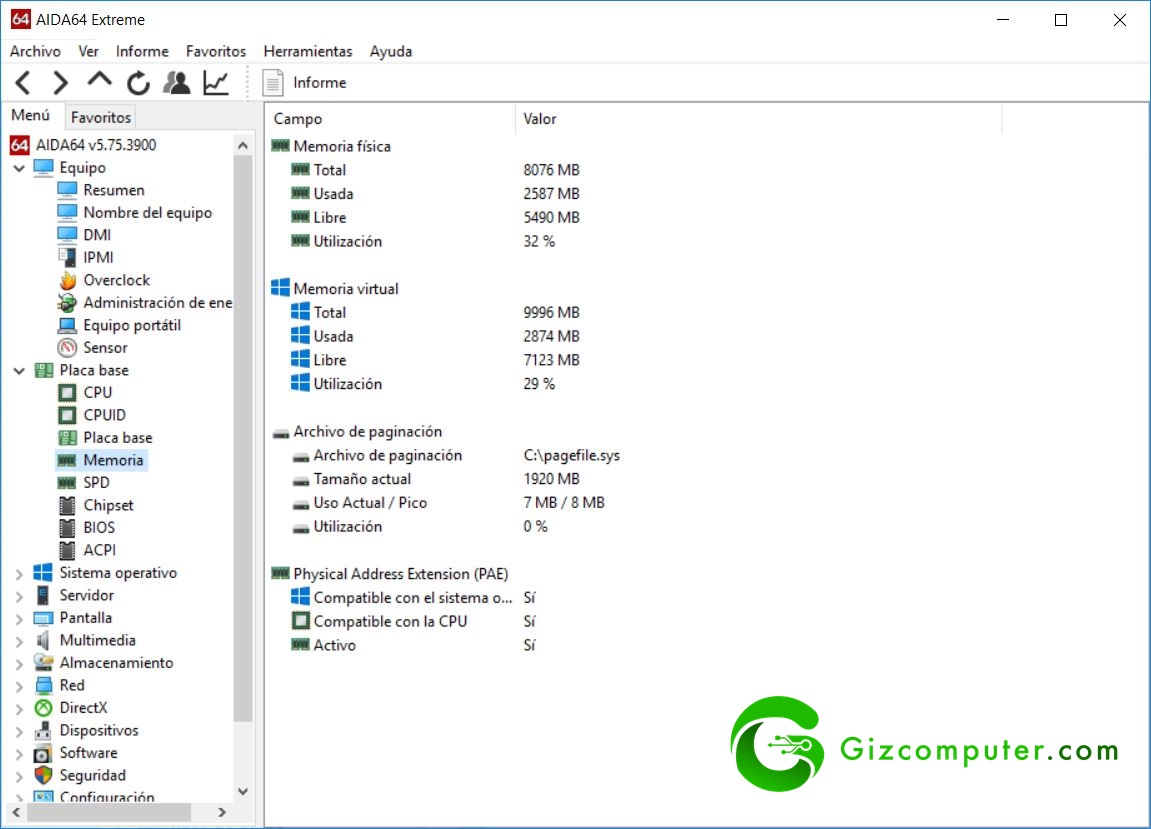The width and height of the screenshot is (1151, 829).
Task: Refresh the report with the reload icon
Action: click(x=138, y=83)
